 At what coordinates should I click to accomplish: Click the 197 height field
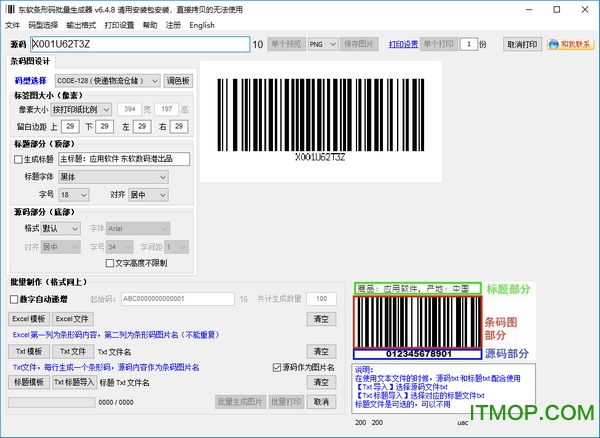166,110
